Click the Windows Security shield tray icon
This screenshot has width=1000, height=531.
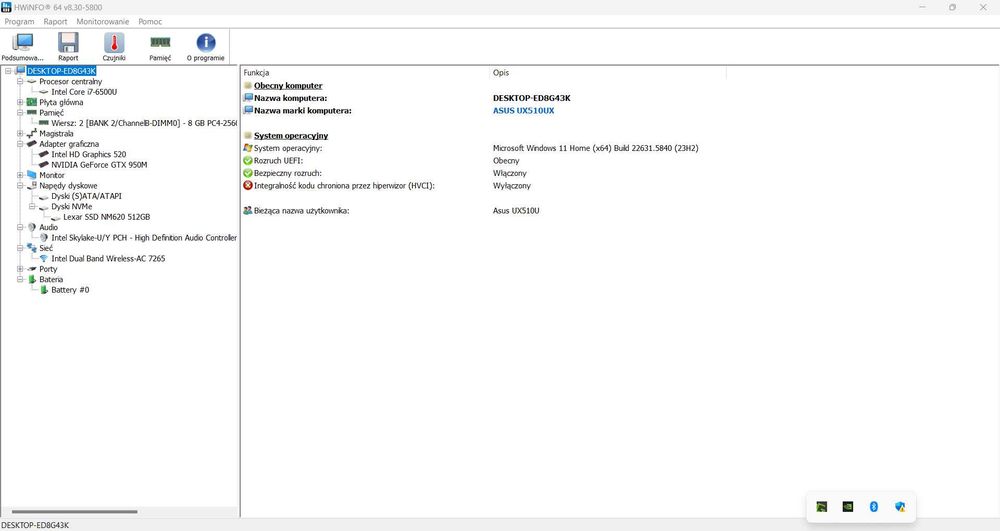click(900, 507)
